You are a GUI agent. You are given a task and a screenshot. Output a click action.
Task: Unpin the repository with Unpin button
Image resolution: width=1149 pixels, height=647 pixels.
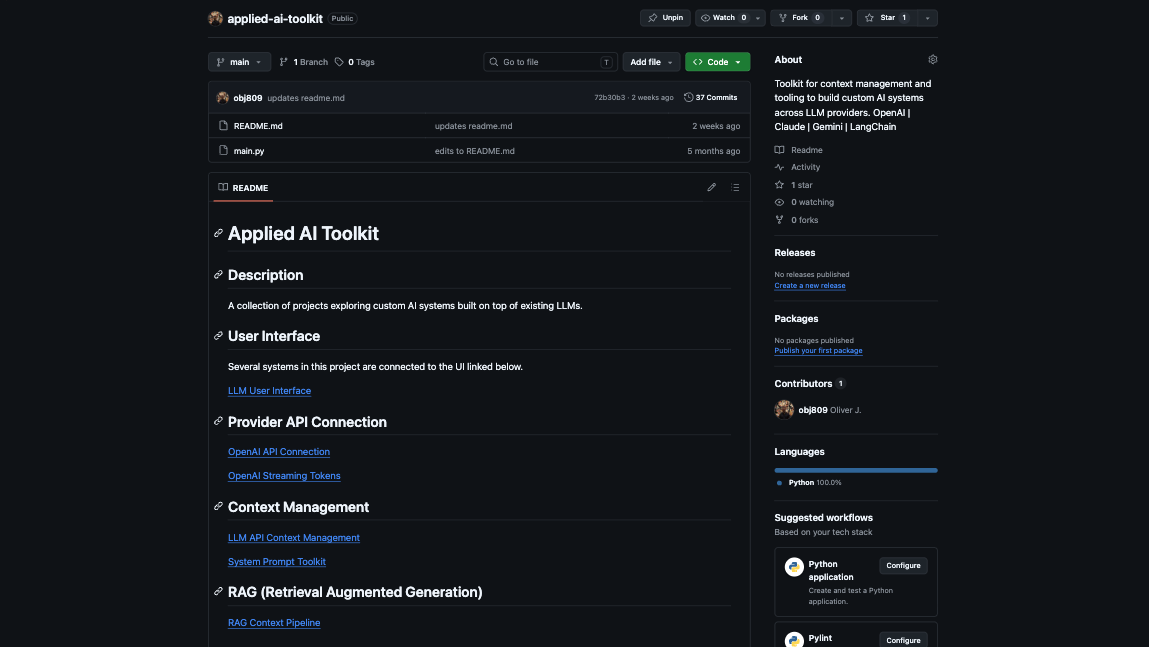[x=665, y=18]
